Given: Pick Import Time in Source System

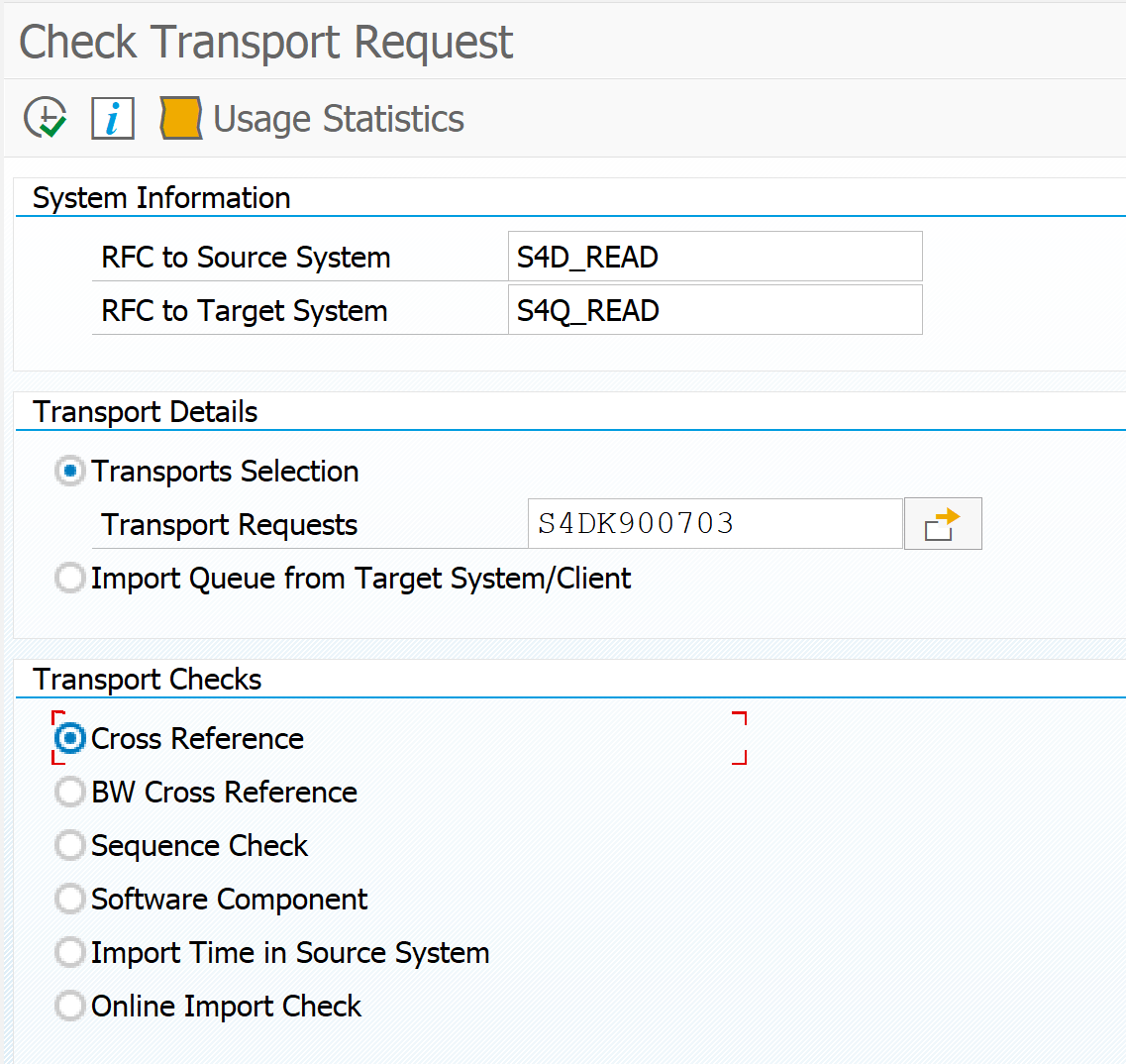Looking at the screenshot, I should [x=69, y=952].
